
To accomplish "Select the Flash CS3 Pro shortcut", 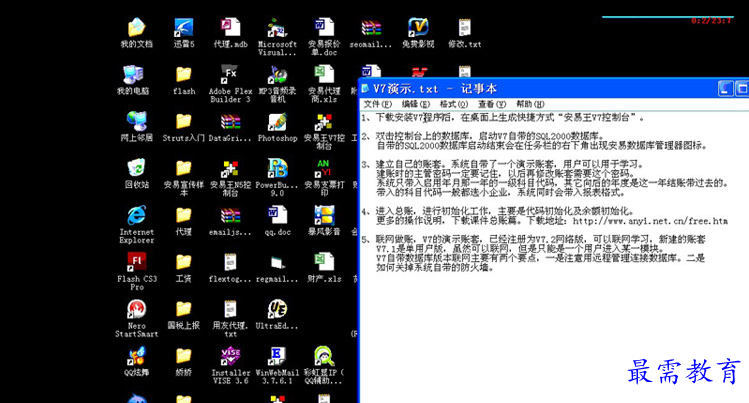I will (136, 262).
